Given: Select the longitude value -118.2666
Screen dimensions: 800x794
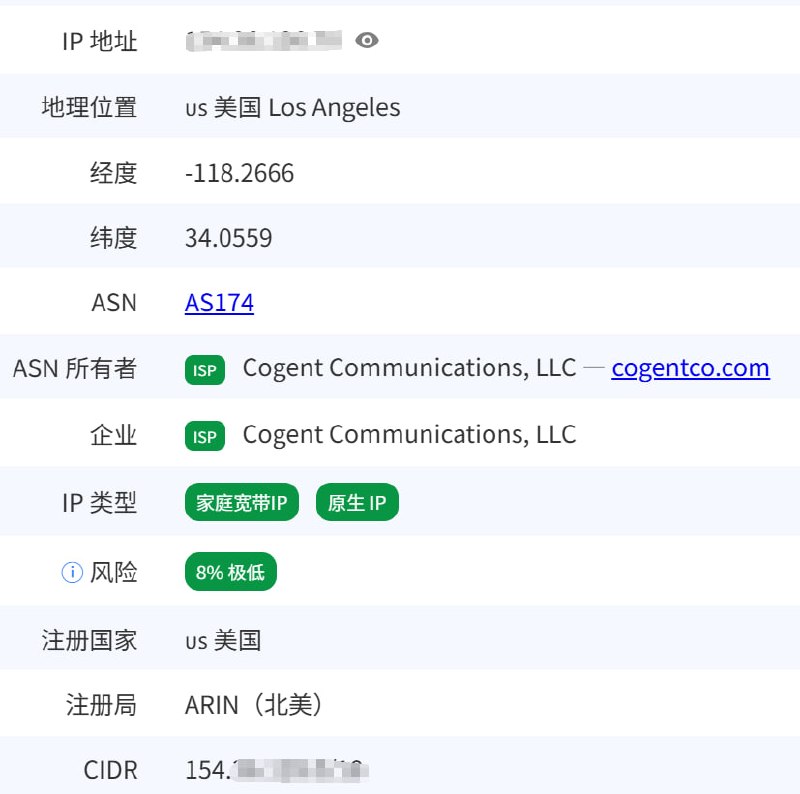Looking at the screenshot, I should click(239, 173).
